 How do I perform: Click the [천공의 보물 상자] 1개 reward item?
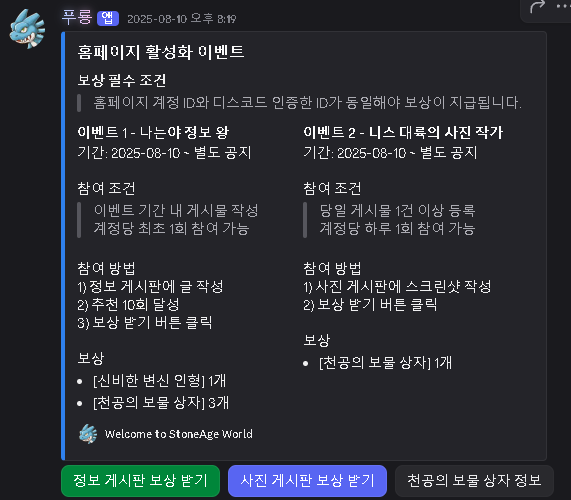point(385,363)
